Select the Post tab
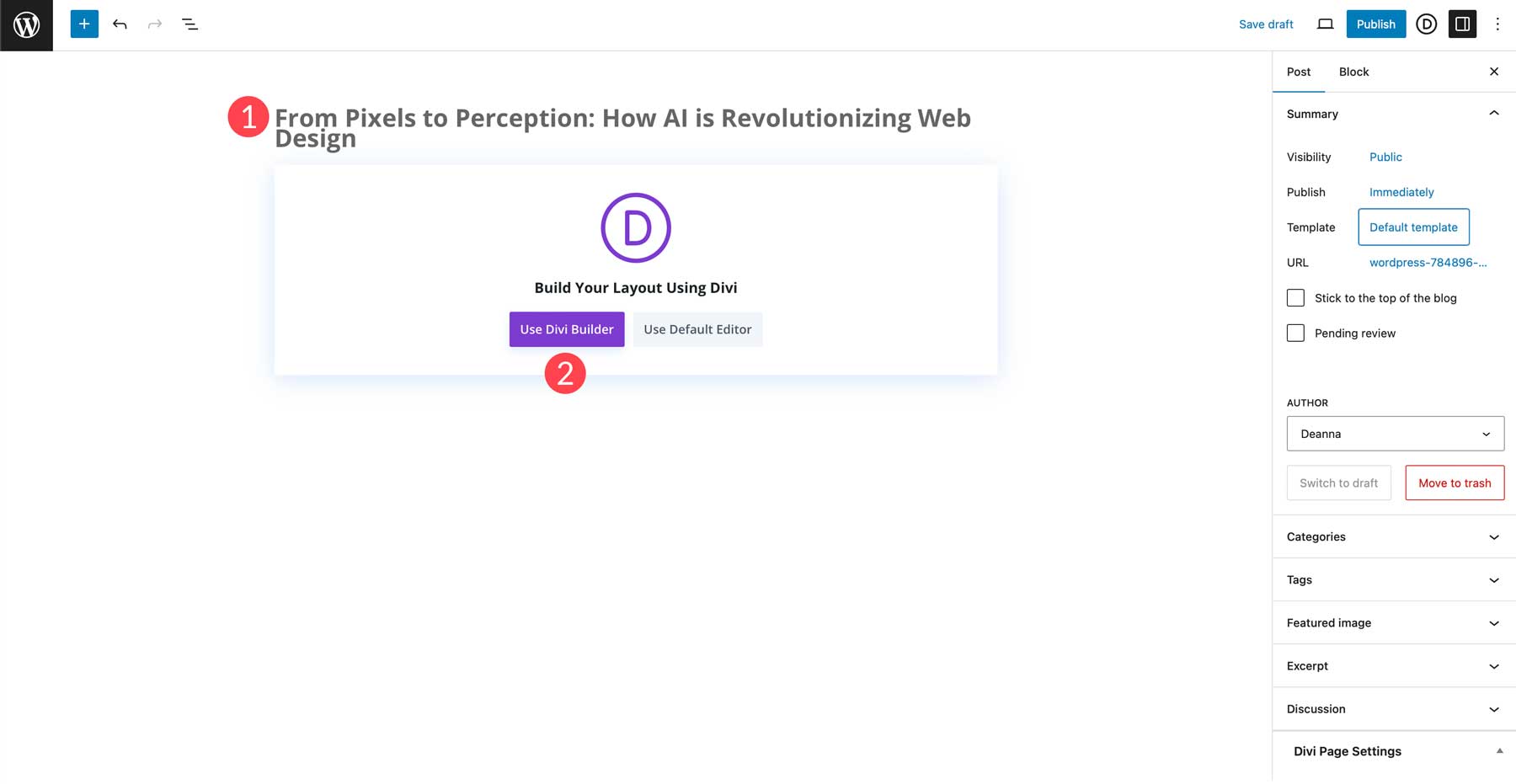The image size is (1516, 784). (1299, 72)
